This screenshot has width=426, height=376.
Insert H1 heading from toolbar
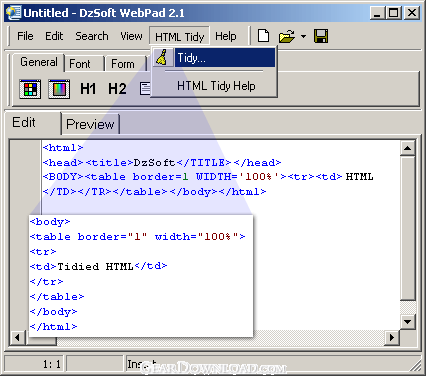click(x=88, y=89)
